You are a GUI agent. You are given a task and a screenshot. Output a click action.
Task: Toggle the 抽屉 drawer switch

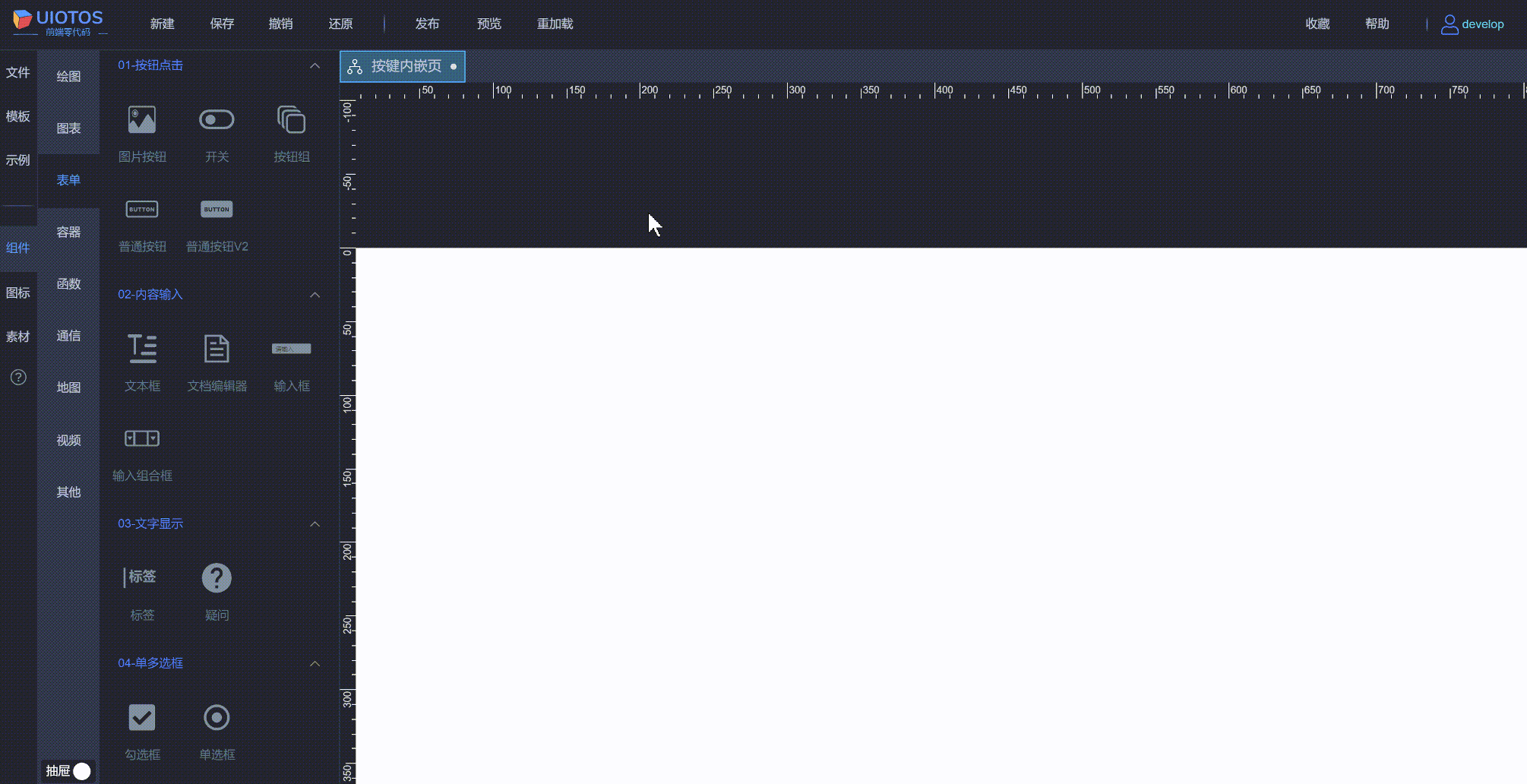(82, 771)
